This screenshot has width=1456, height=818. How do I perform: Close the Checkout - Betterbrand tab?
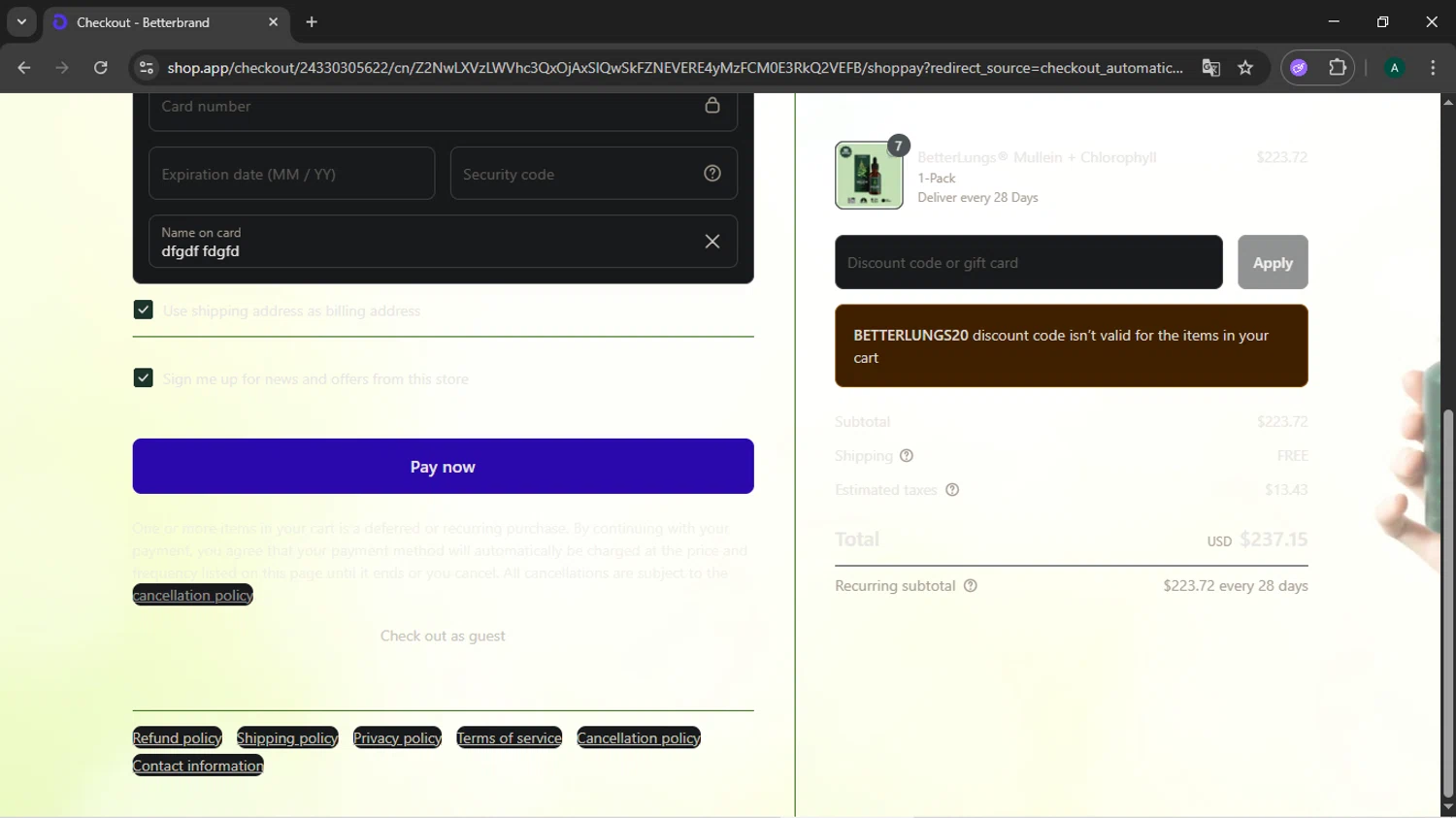273,21
